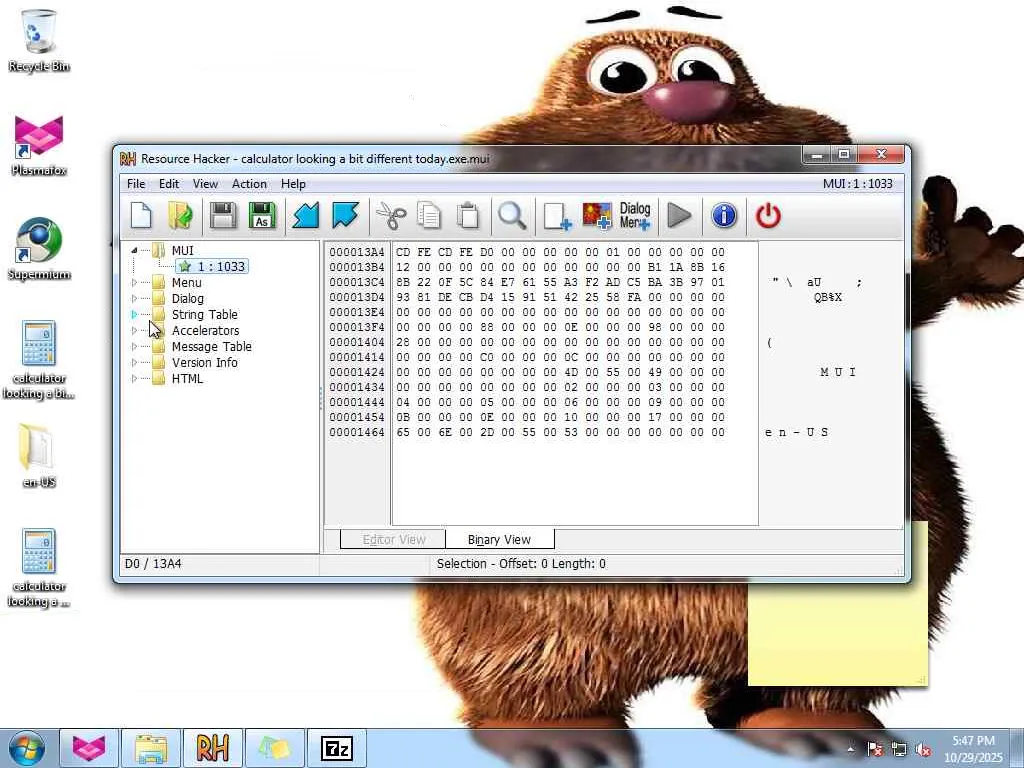Screen dimensions: 1024x768
Task: Expand the Dialog tree node
Action: tap(134, 298)
